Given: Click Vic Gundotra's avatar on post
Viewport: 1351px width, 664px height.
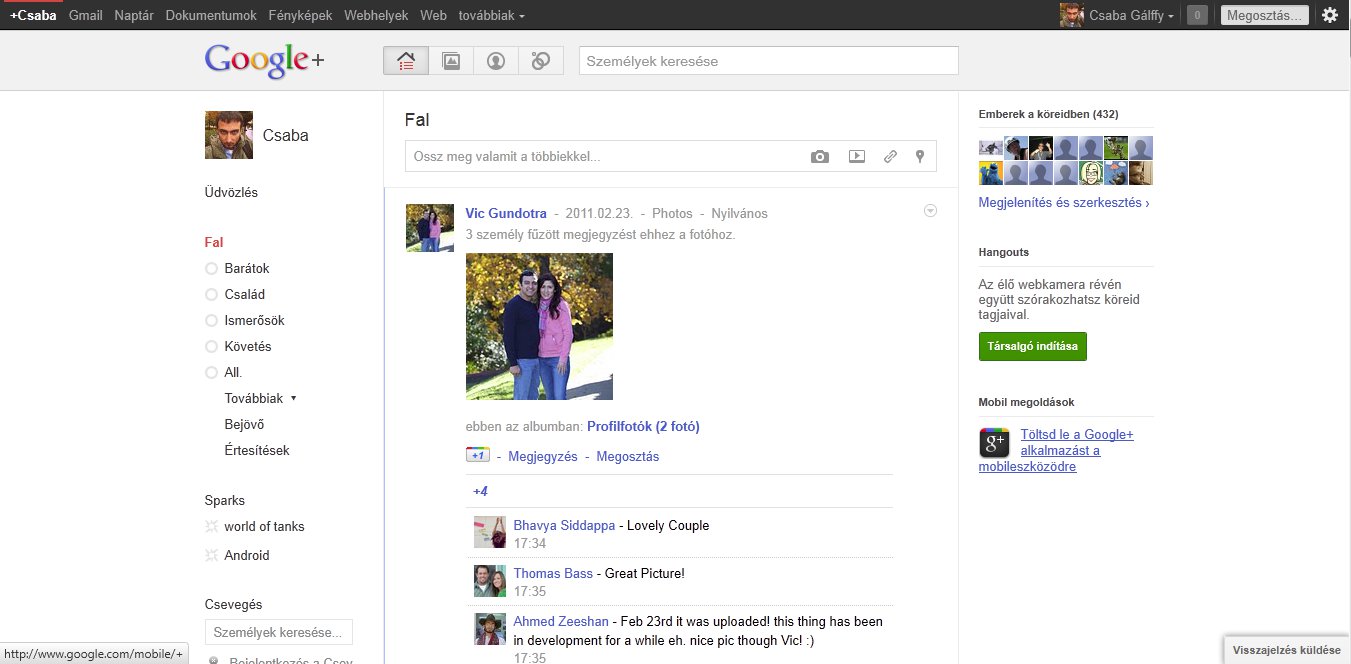Looking at the screenshot, I should click(x=430, y=228).
